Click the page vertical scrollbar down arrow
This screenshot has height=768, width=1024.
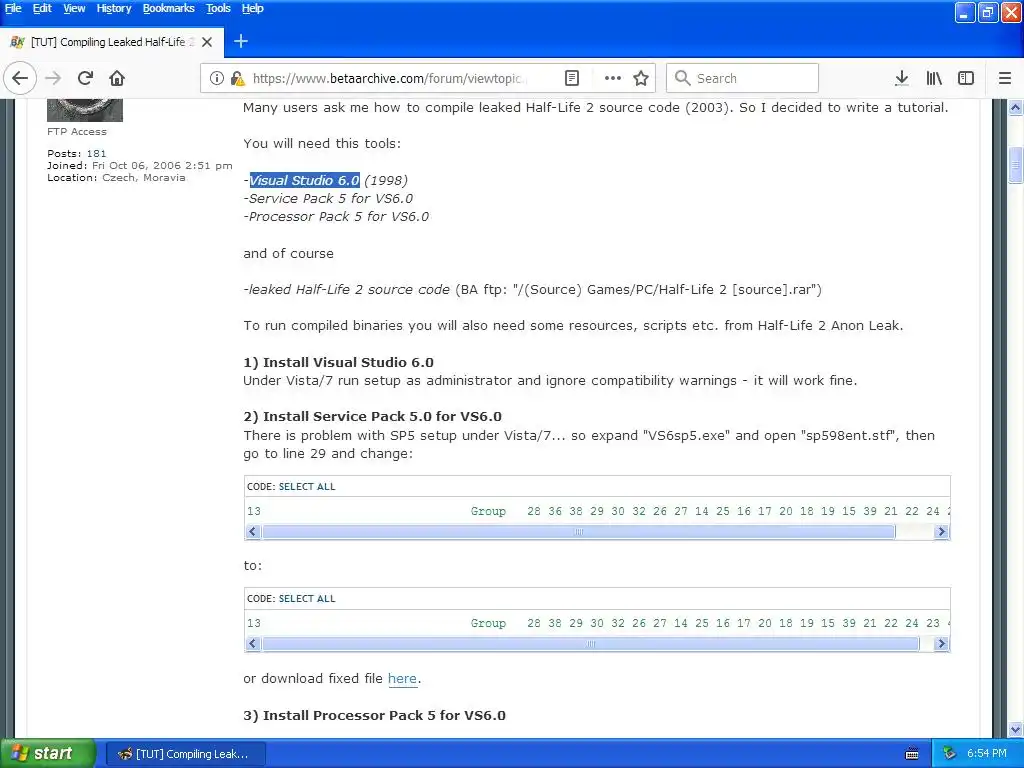pos(1016,729)
